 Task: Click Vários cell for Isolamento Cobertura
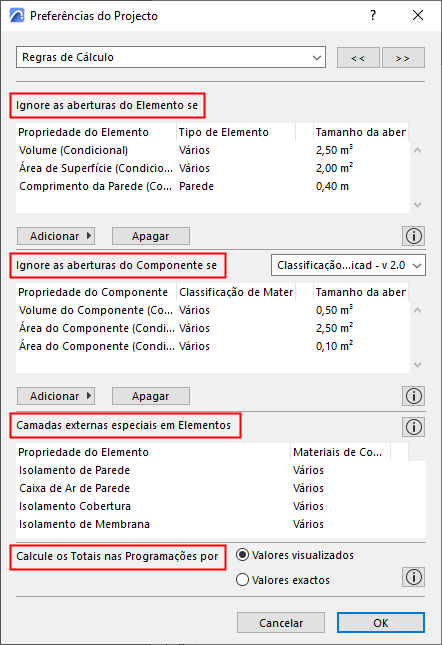click(308, 506)
